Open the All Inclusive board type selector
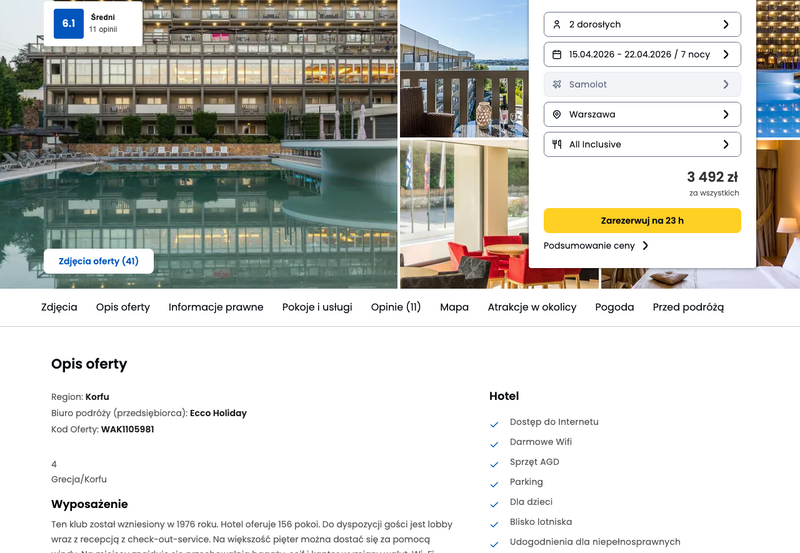The height and width of the screenshot is (553, 800). tap(642, 144)
